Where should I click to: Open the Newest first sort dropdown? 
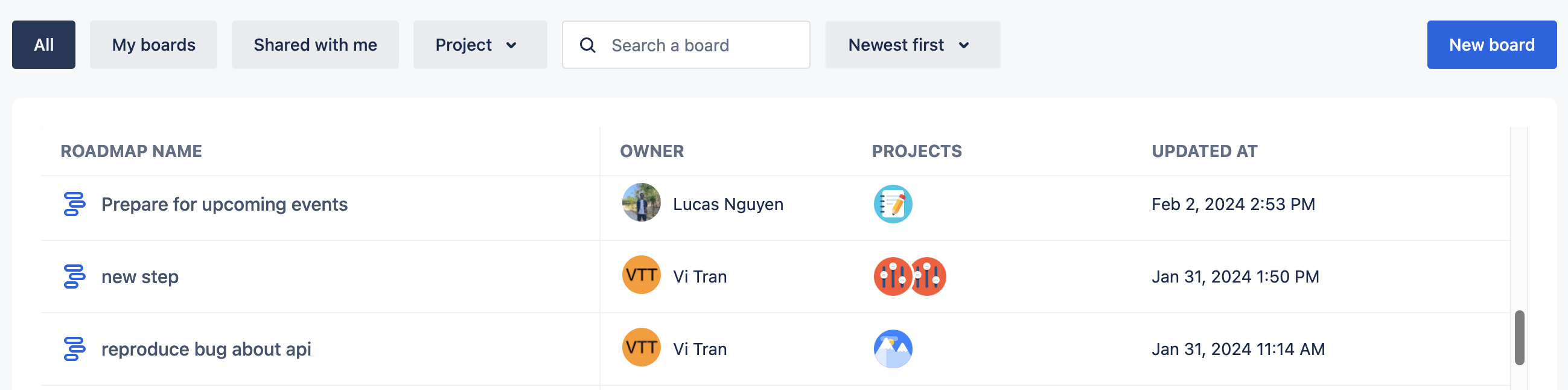pos(912,45)
